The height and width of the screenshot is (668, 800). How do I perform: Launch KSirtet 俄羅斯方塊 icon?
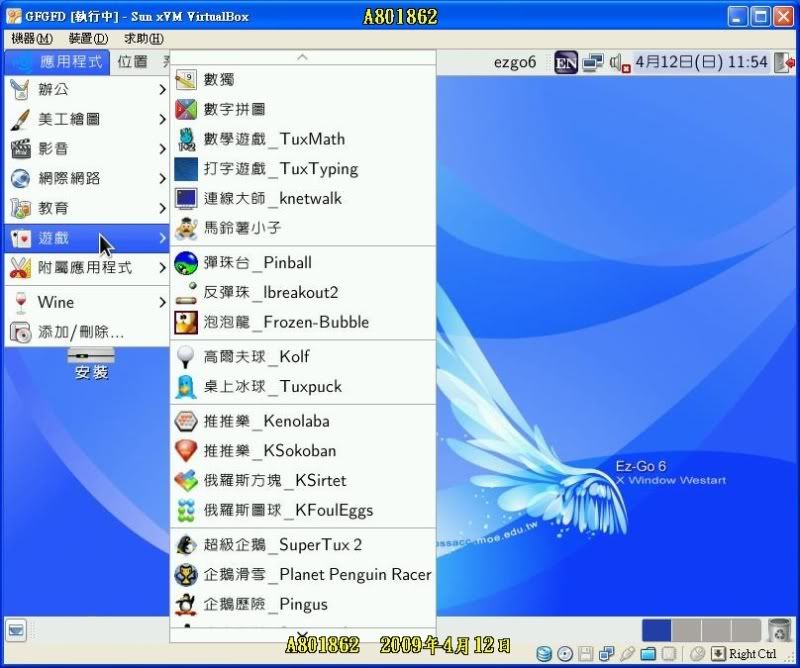coord(186,480)
